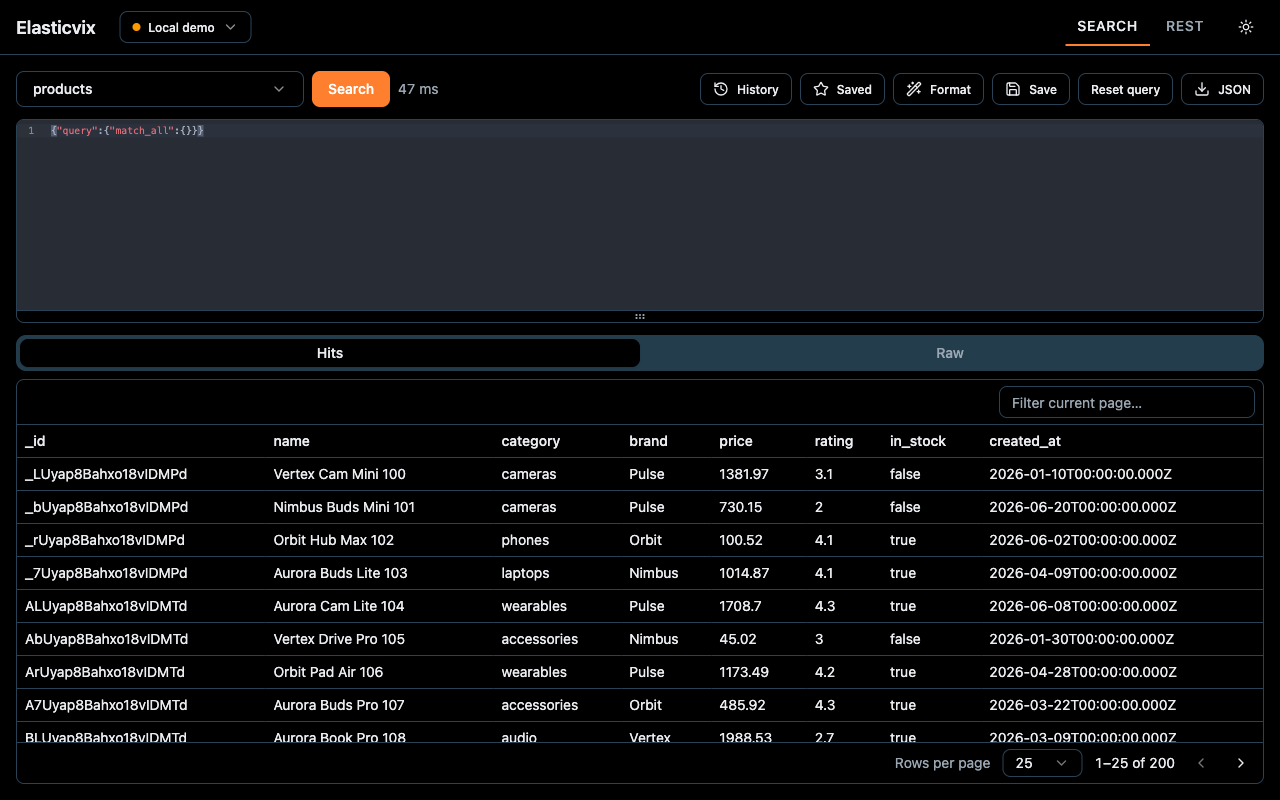Click the price value 485.92
Viewport: 1280px width, 800px height.
742,705
